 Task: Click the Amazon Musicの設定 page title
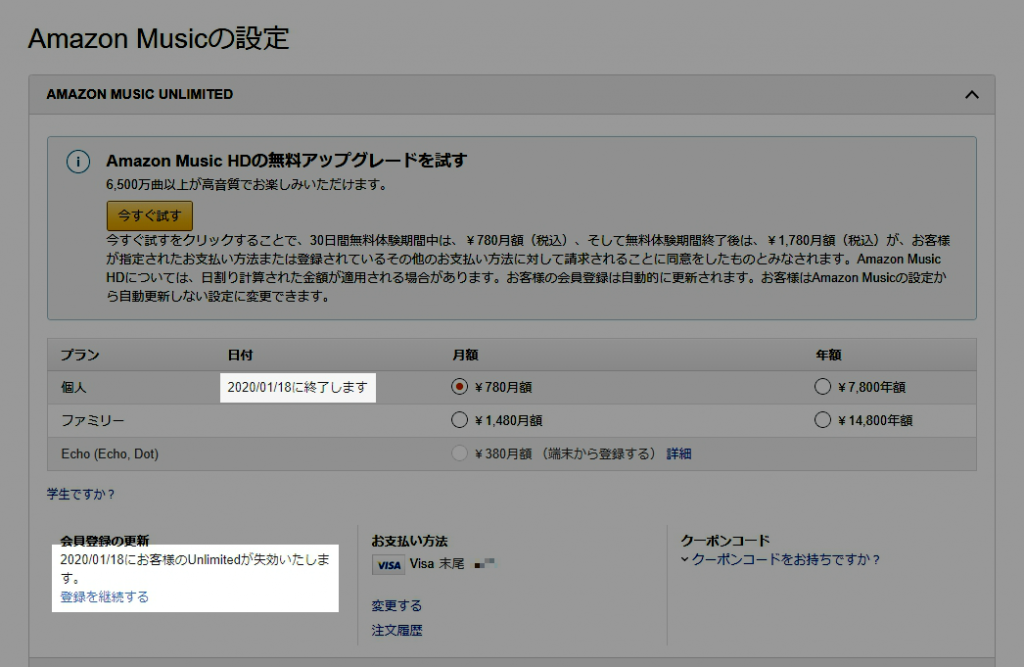[x=159, y=39]
